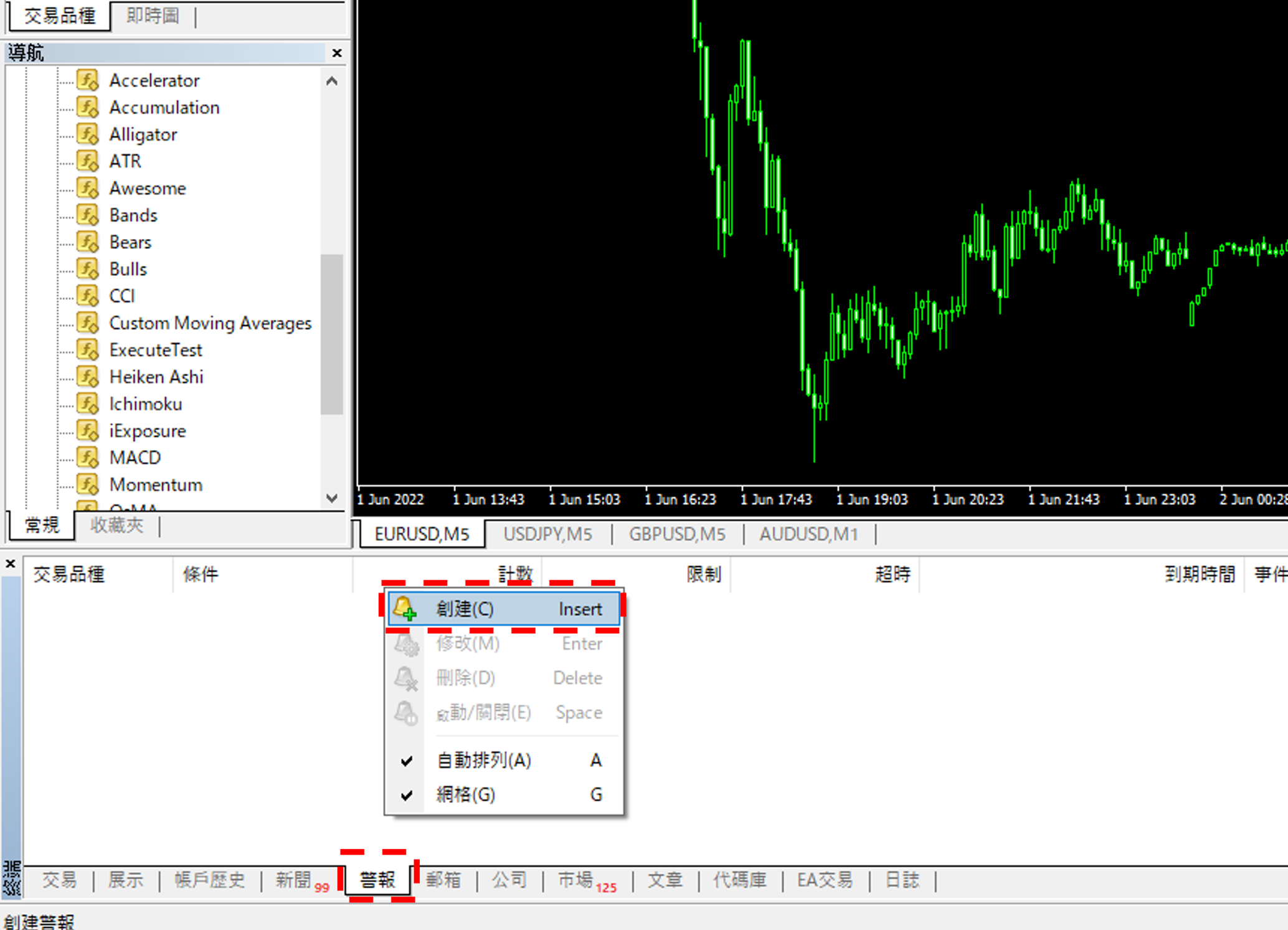Select Alligator in the navigator list

point(143,134)
